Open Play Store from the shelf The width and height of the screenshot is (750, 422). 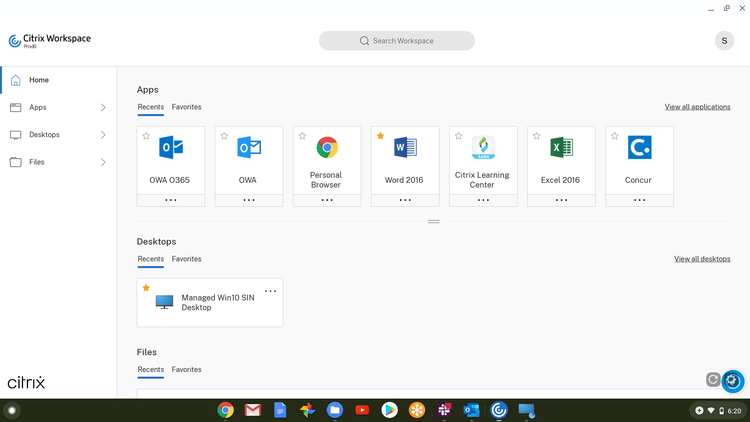[389, 410]
